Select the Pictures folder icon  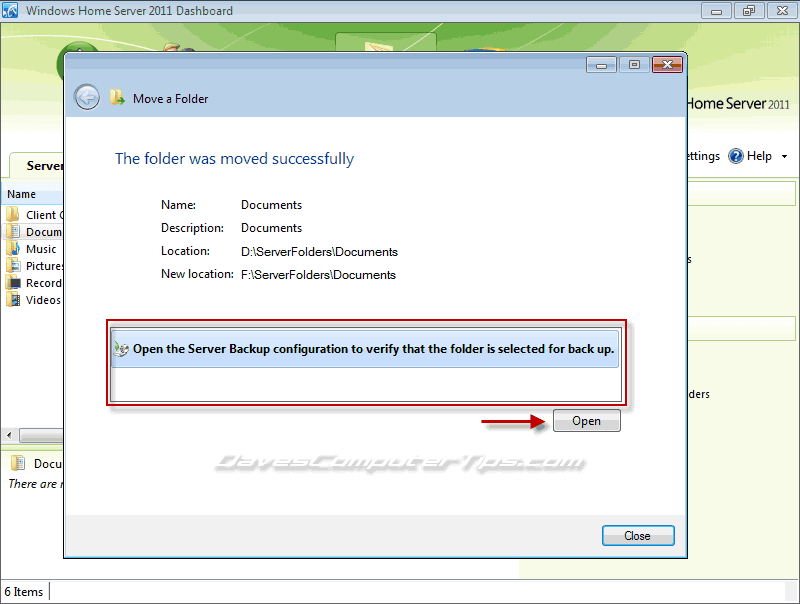pos(13,266)
